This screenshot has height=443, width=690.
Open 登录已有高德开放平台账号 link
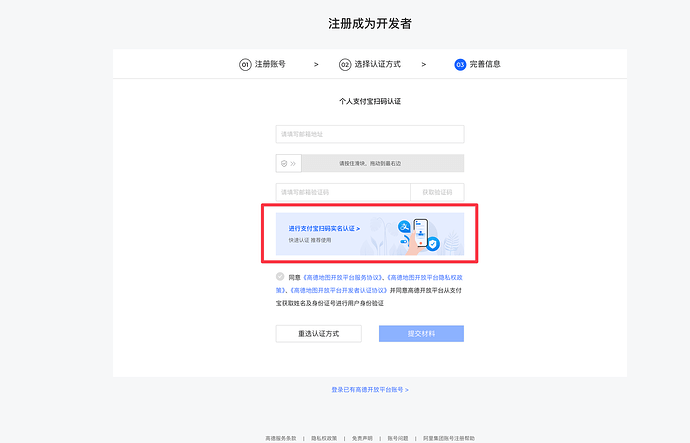point(370,390)
